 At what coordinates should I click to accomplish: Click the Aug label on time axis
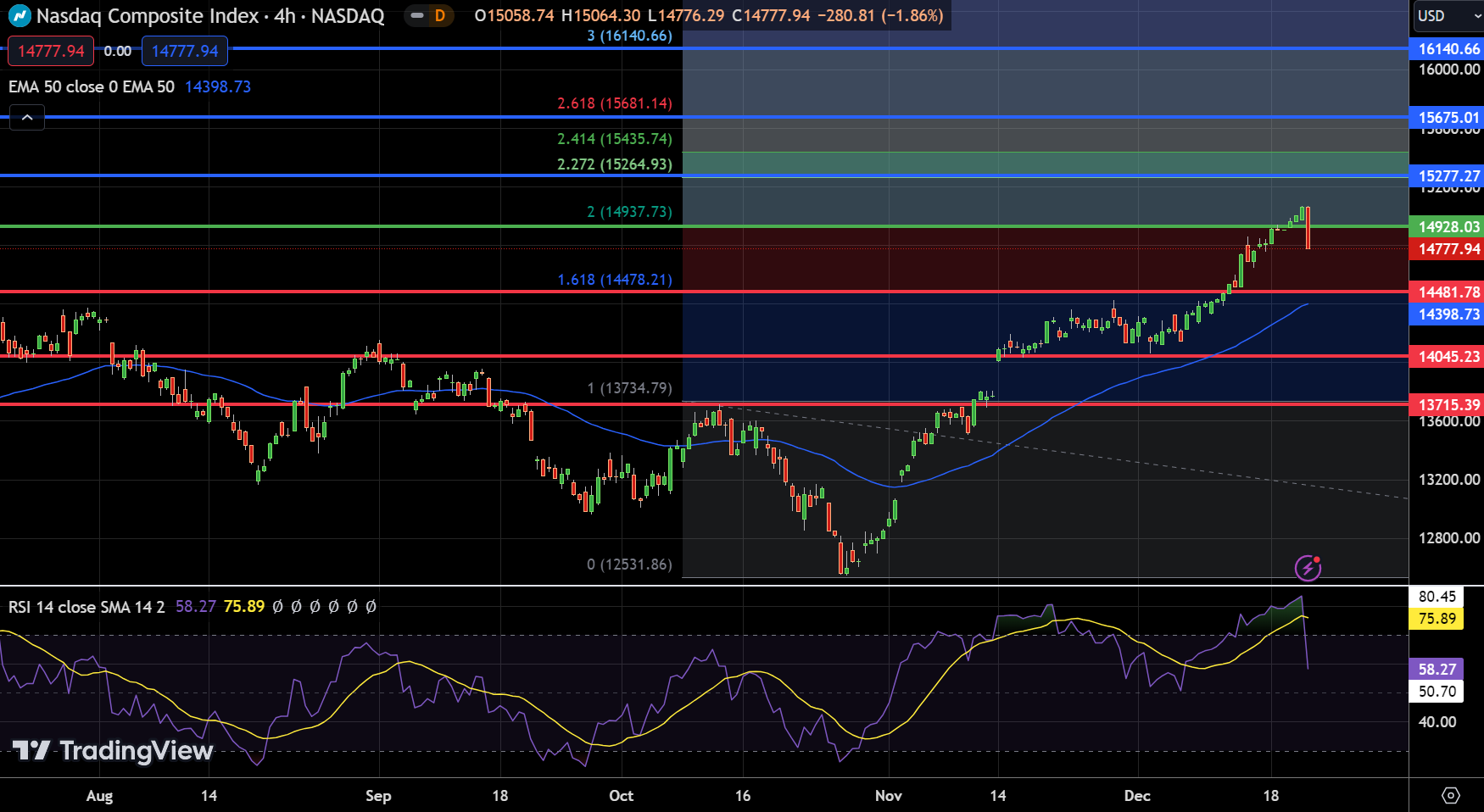[x=100, y=796]
